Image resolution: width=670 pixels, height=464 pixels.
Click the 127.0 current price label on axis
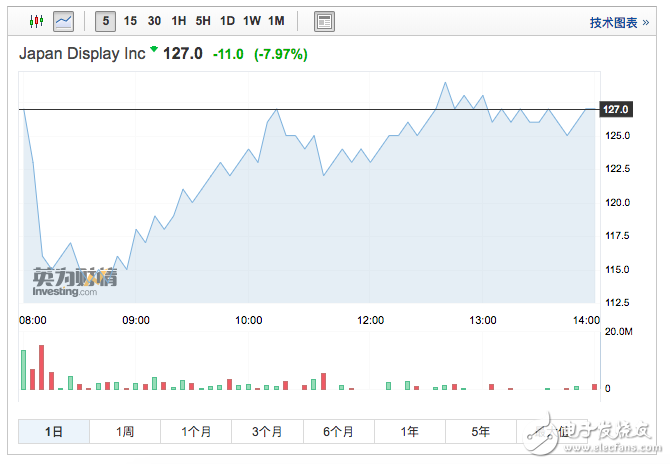point(616,109)
